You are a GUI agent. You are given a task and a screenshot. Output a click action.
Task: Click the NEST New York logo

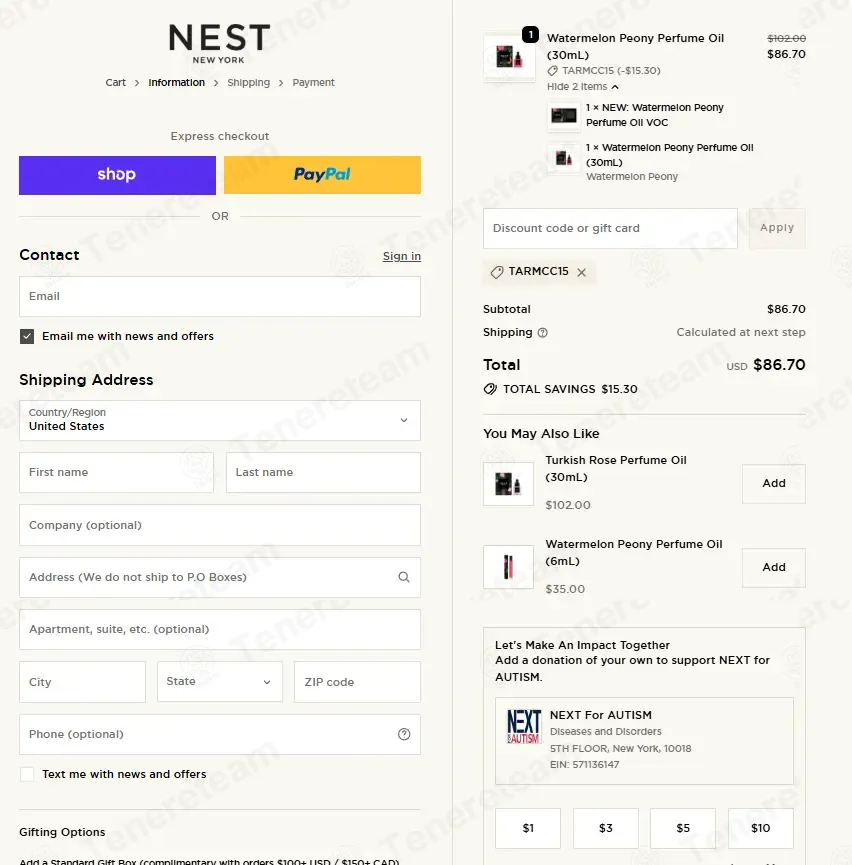click(220, 43)
